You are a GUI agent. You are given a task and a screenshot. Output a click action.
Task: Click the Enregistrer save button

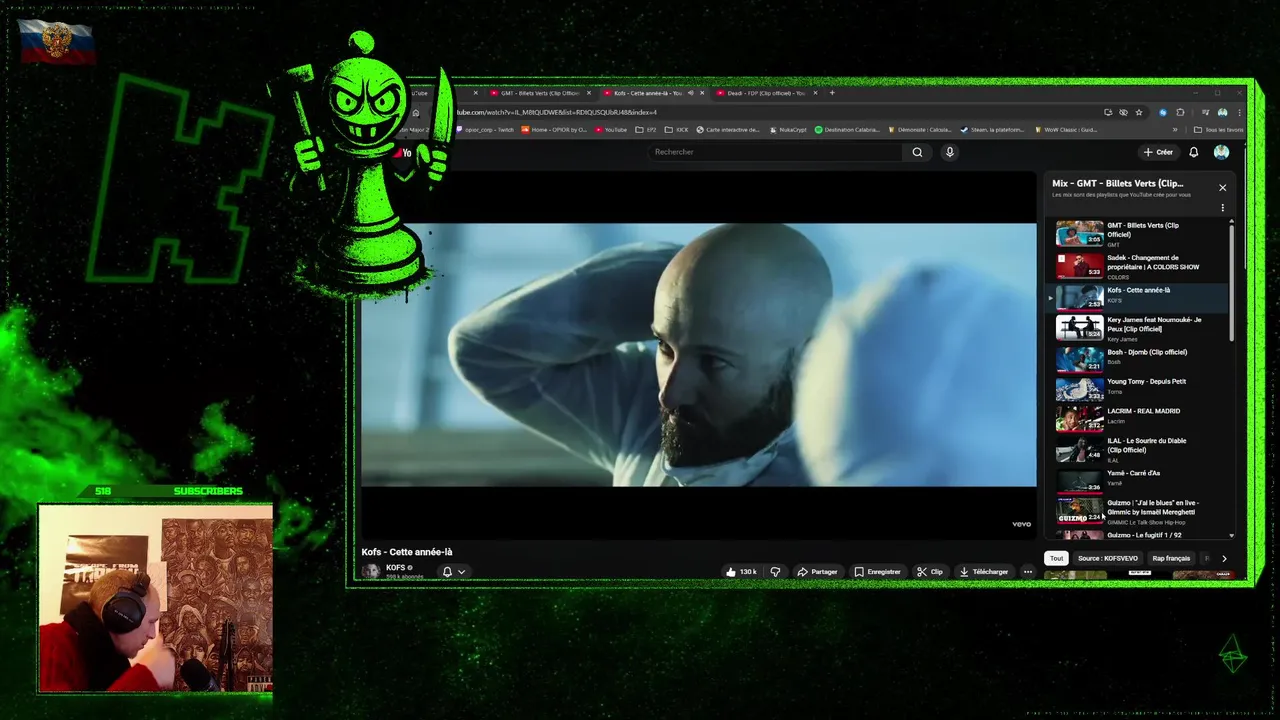877,572
